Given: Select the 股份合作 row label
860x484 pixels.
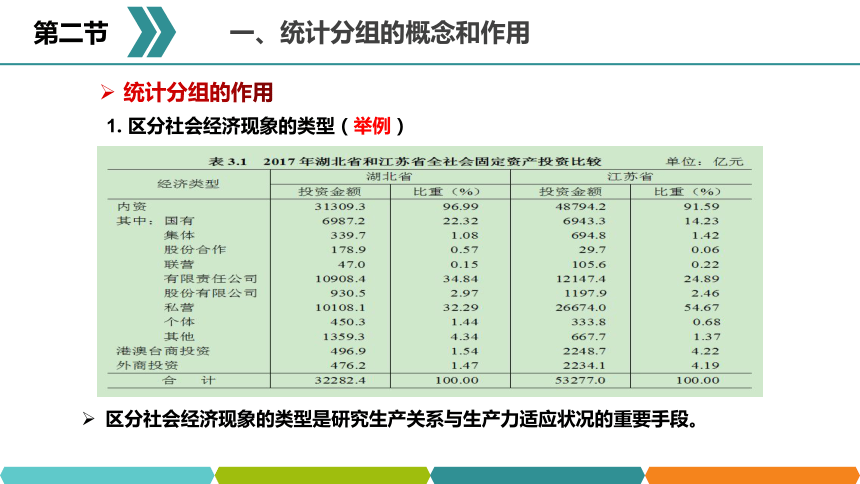Looking at the screenshot, I should click(x=195, y=249).
